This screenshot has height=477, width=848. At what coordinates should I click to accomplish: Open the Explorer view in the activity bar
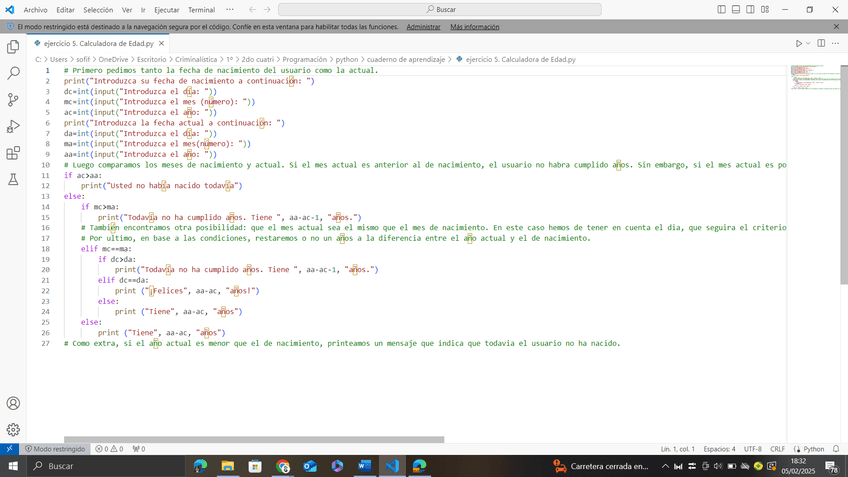[13, 46]
